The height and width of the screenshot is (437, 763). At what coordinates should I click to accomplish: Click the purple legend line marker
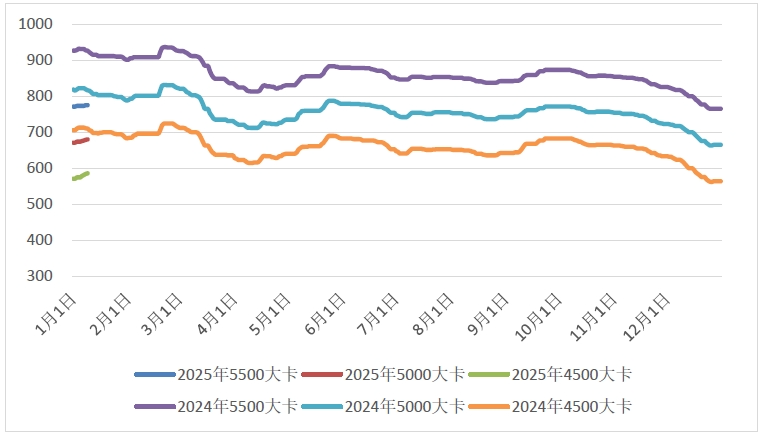[x=153, y=406]
